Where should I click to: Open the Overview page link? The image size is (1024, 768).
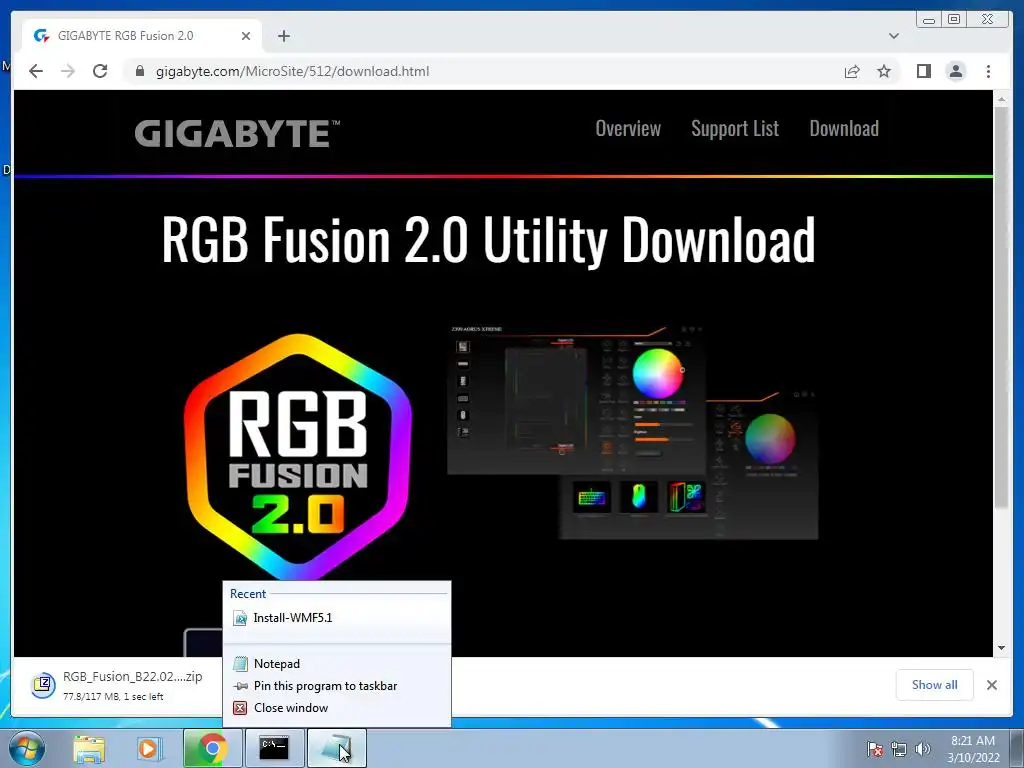tap(628, 129)
